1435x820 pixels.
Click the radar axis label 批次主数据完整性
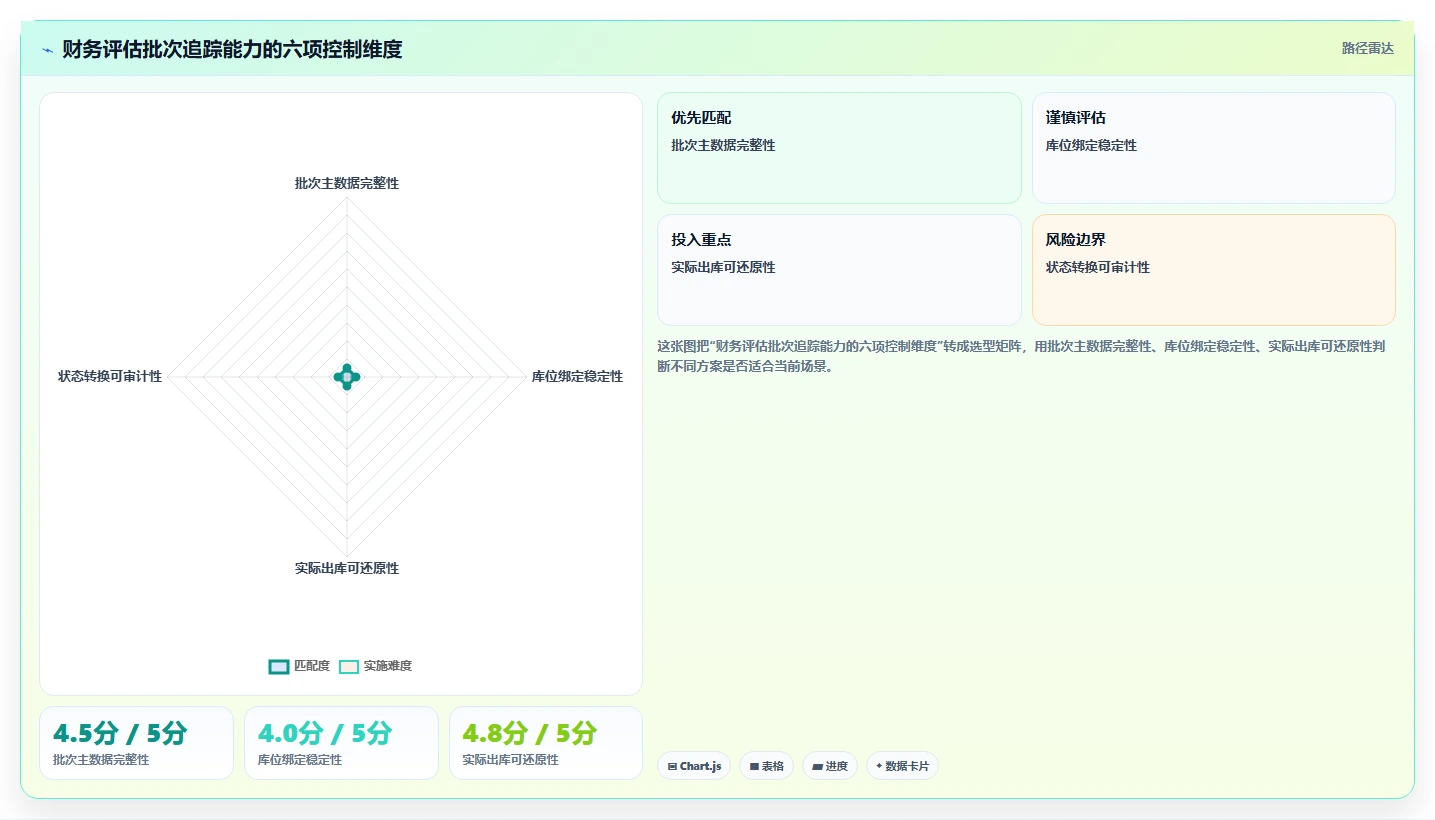(x=347, y=183)
